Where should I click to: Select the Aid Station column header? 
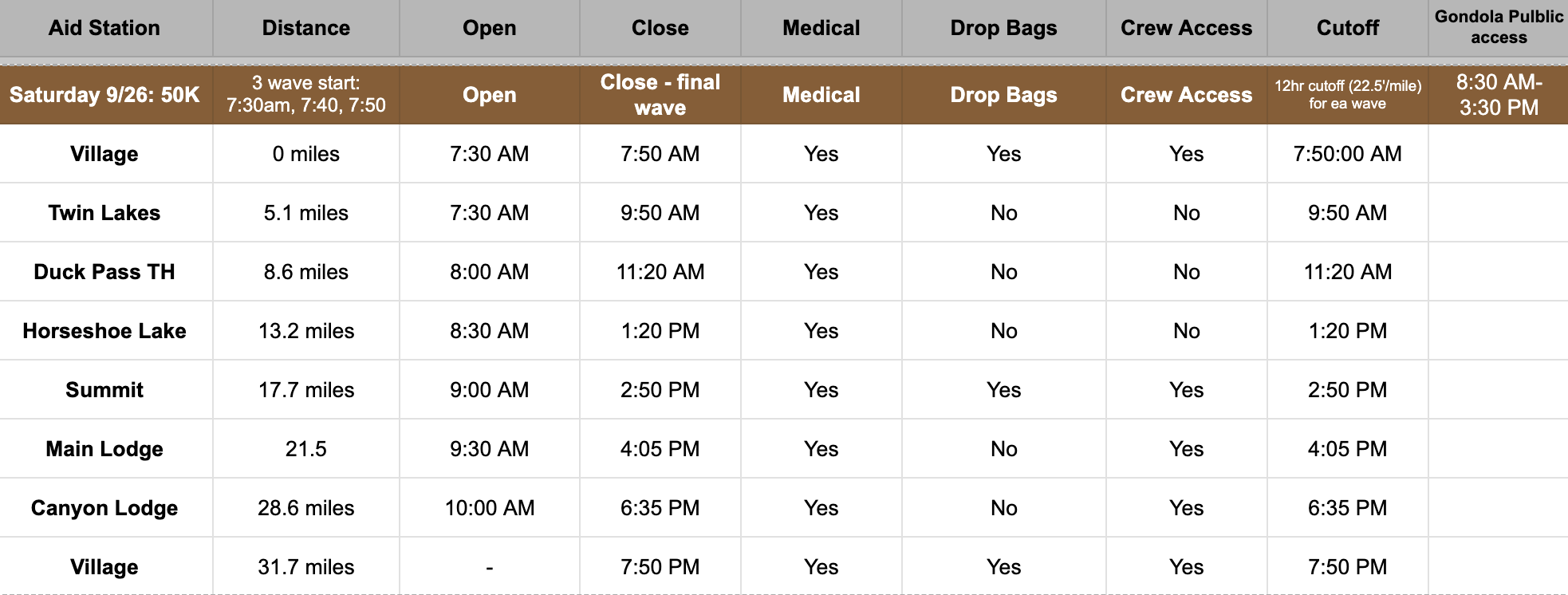click(104, 28)
